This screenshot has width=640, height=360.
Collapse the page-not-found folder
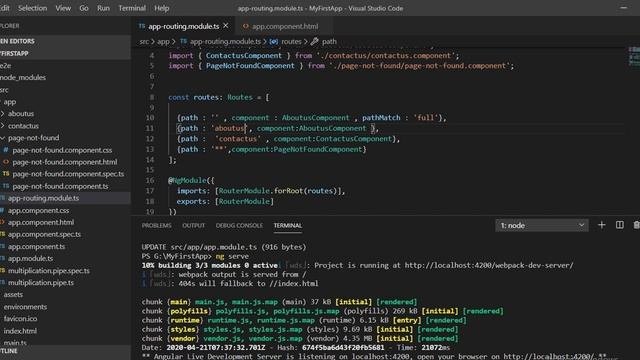(33, 138)
